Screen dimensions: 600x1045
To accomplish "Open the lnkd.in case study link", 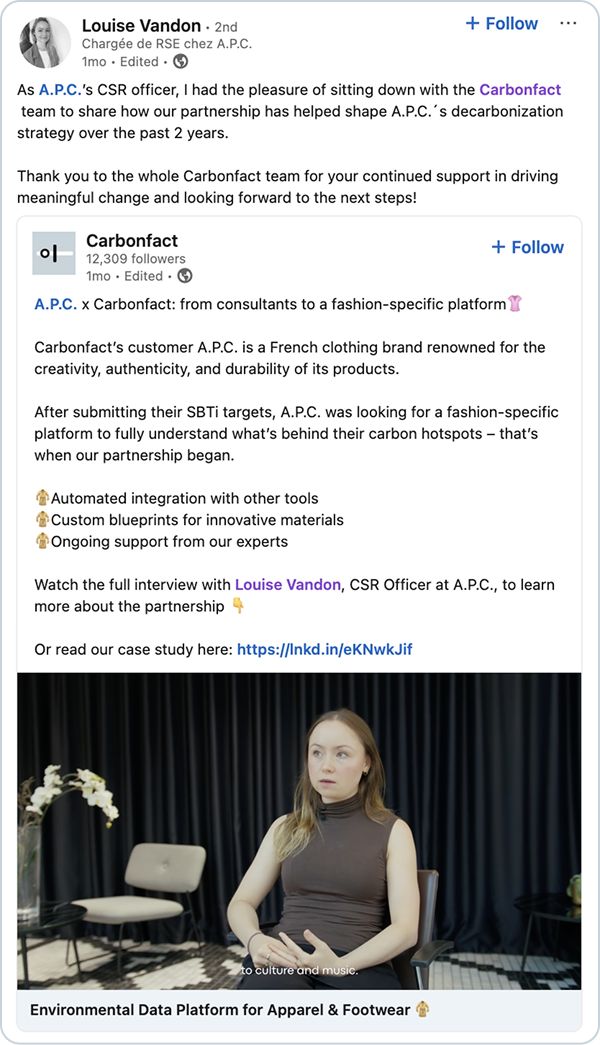I will point(324,649).
